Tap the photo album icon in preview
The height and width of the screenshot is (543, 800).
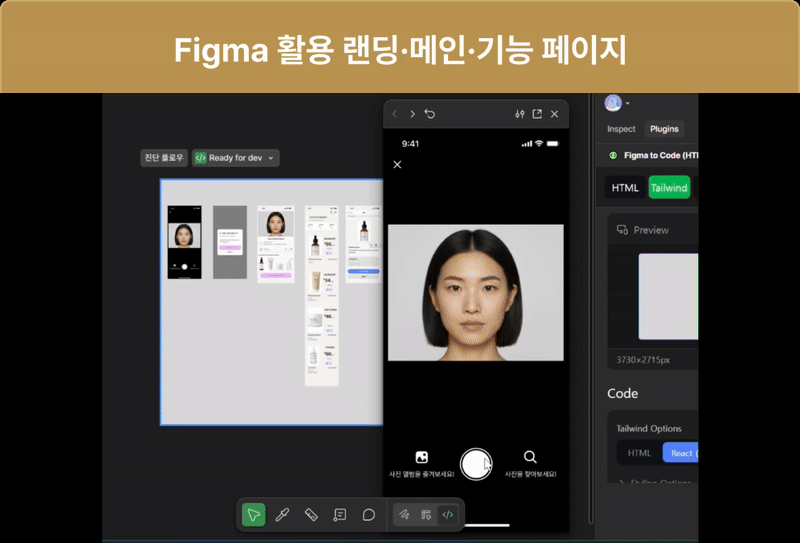click(422, 457)
